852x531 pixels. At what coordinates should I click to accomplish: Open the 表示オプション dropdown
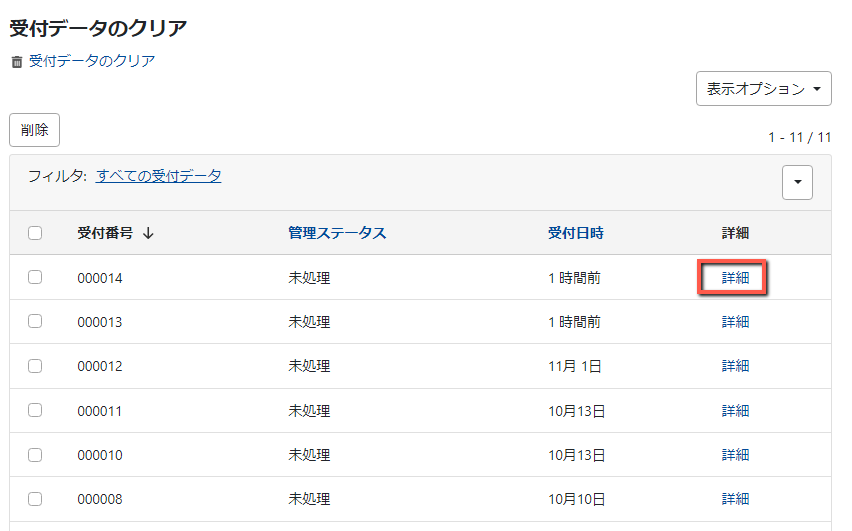[x=764, y=88]
